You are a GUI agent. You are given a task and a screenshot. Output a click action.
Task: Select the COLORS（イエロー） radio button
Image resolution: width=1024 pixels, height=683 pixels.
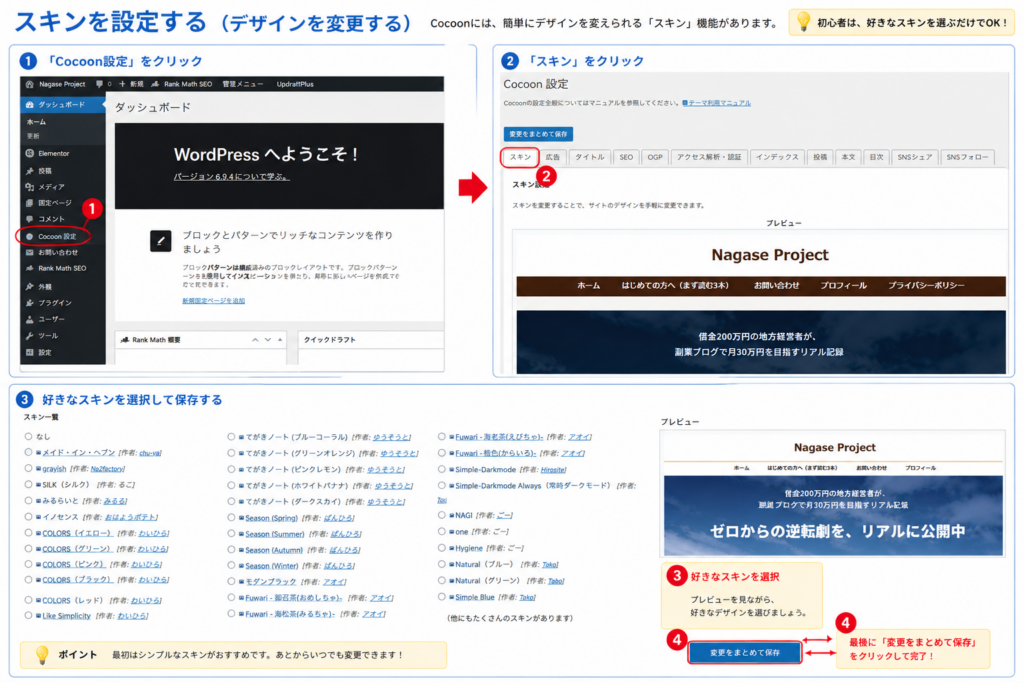tap(28, 533)
